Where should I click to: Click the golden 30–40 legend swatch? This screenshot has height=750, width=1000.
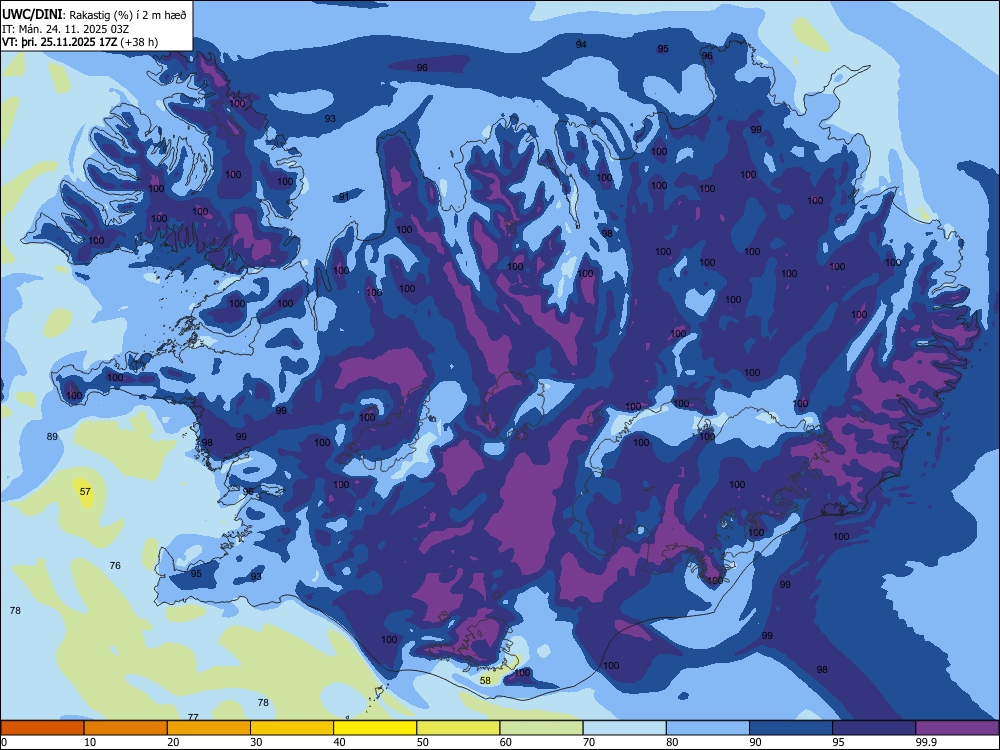(x=292, y=728)
